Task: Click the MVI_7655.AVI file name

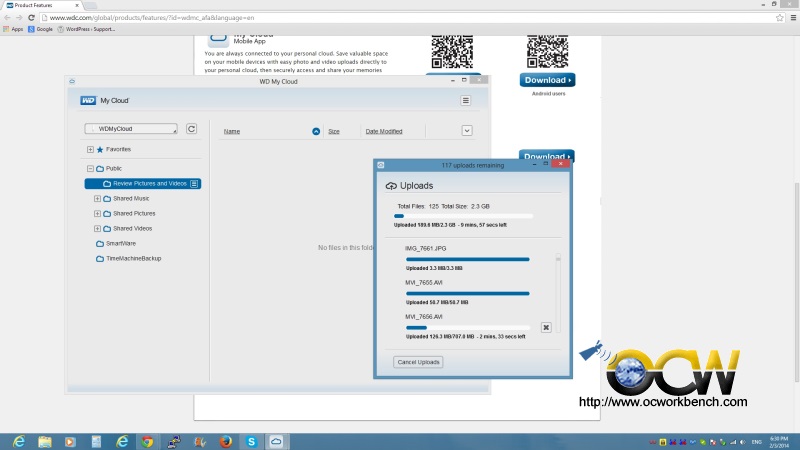Action: coord(423,283)
